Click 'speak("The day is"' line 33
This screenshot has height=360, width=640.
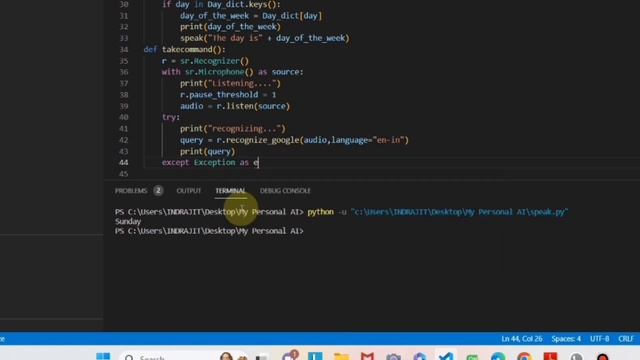[264, 38]
